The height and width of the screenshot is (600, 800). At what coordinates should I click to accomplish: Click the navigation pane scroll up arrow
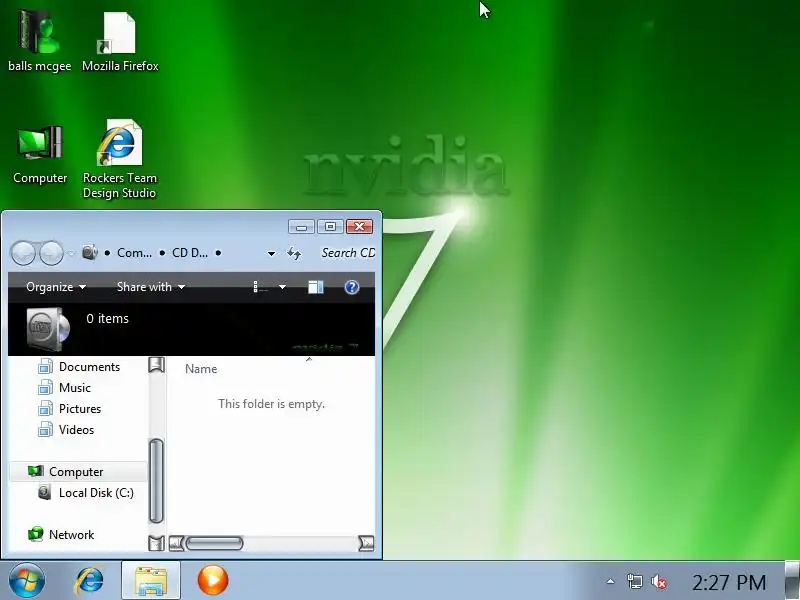pyautogui.click(x=156, y=365)
